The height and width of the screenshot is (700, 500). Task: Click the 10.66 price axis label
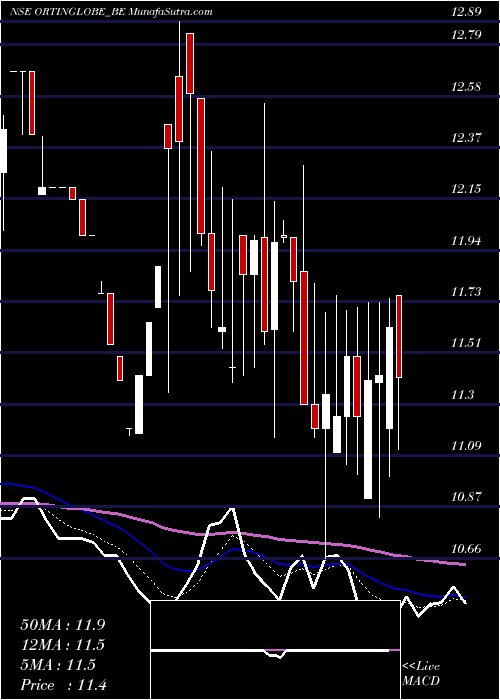coord(466,549)
